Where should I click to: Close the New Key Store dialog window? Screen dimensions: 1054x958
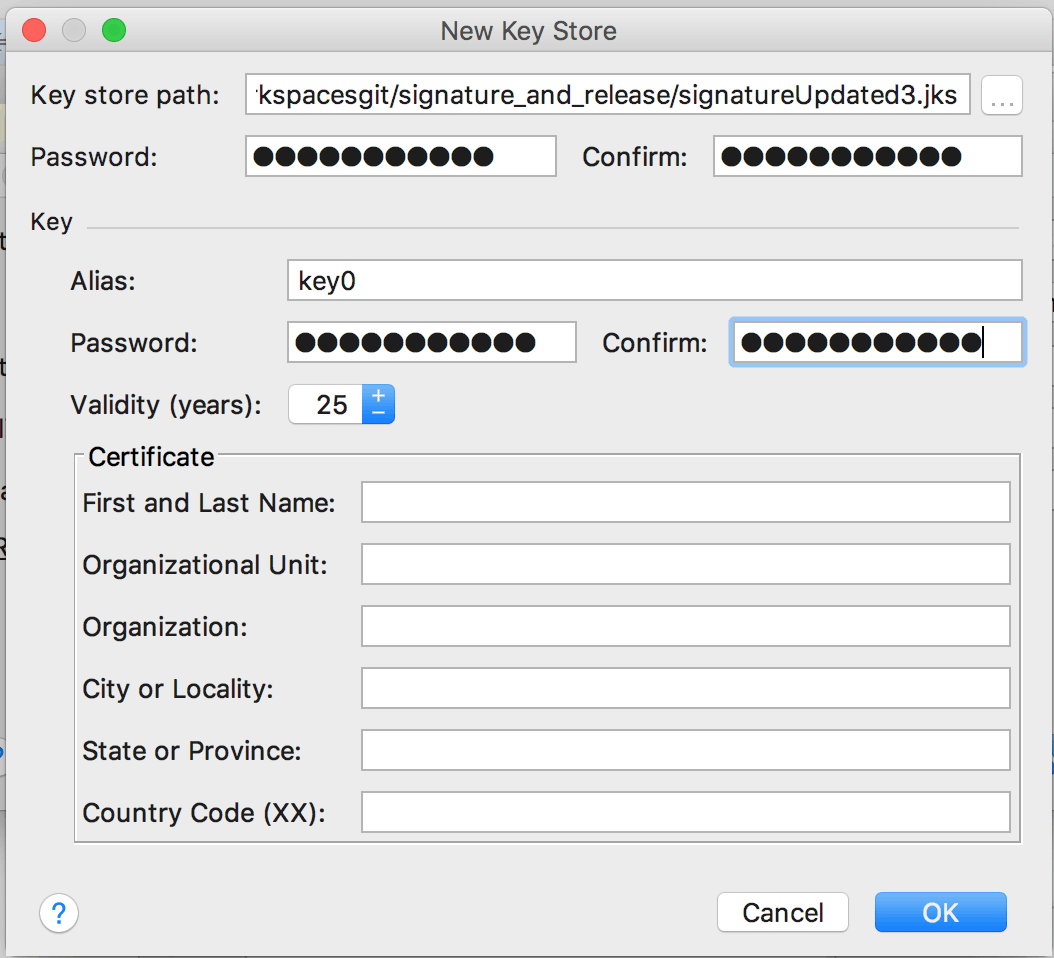pyautogui.click(x=34, y=31)
